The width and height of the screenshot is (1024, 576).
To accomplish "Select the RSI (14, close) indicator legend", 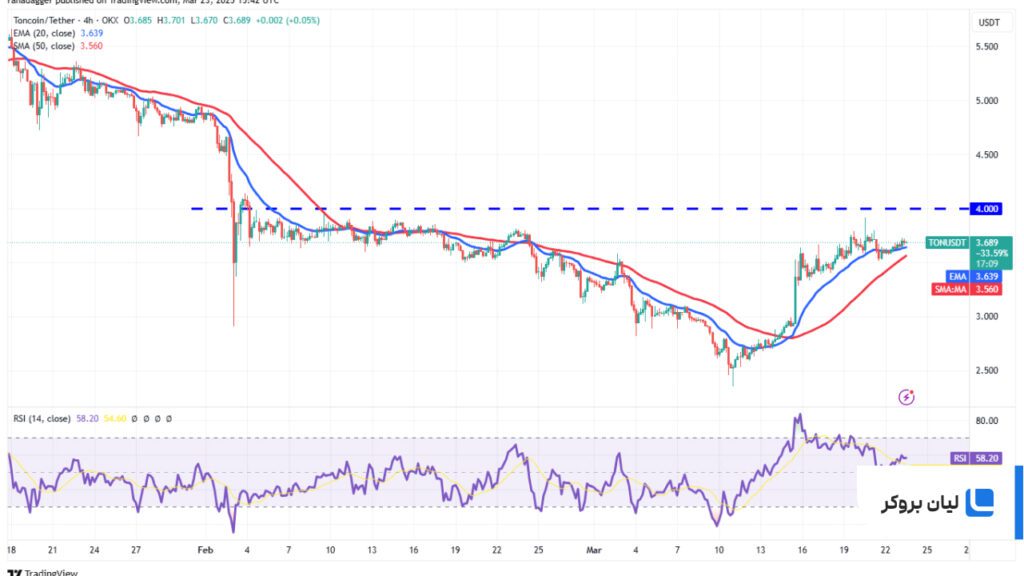I will point(42,419).
